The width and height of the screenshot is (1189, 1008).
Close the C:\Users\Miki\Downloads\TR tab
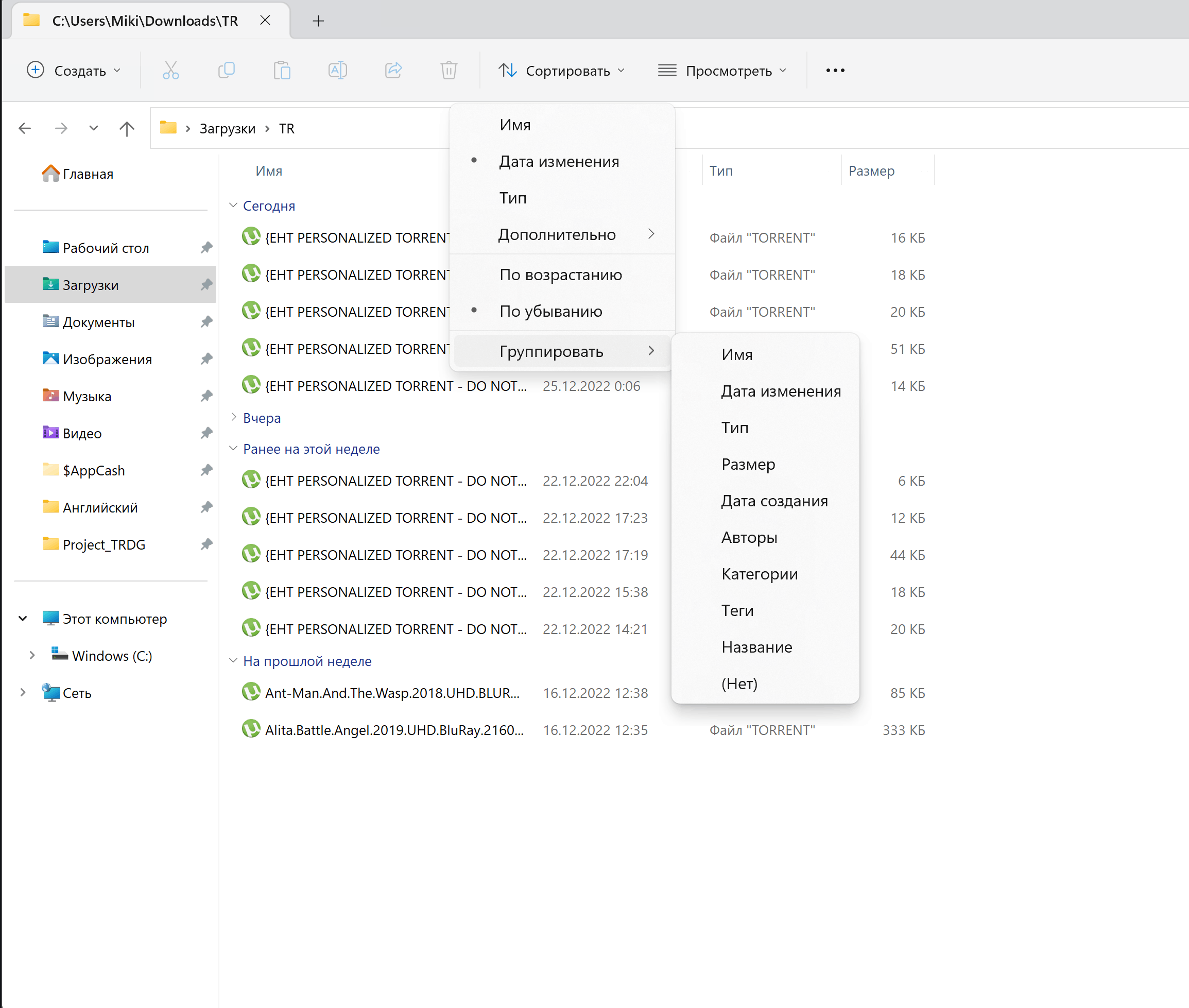click(x=265, y=21)
